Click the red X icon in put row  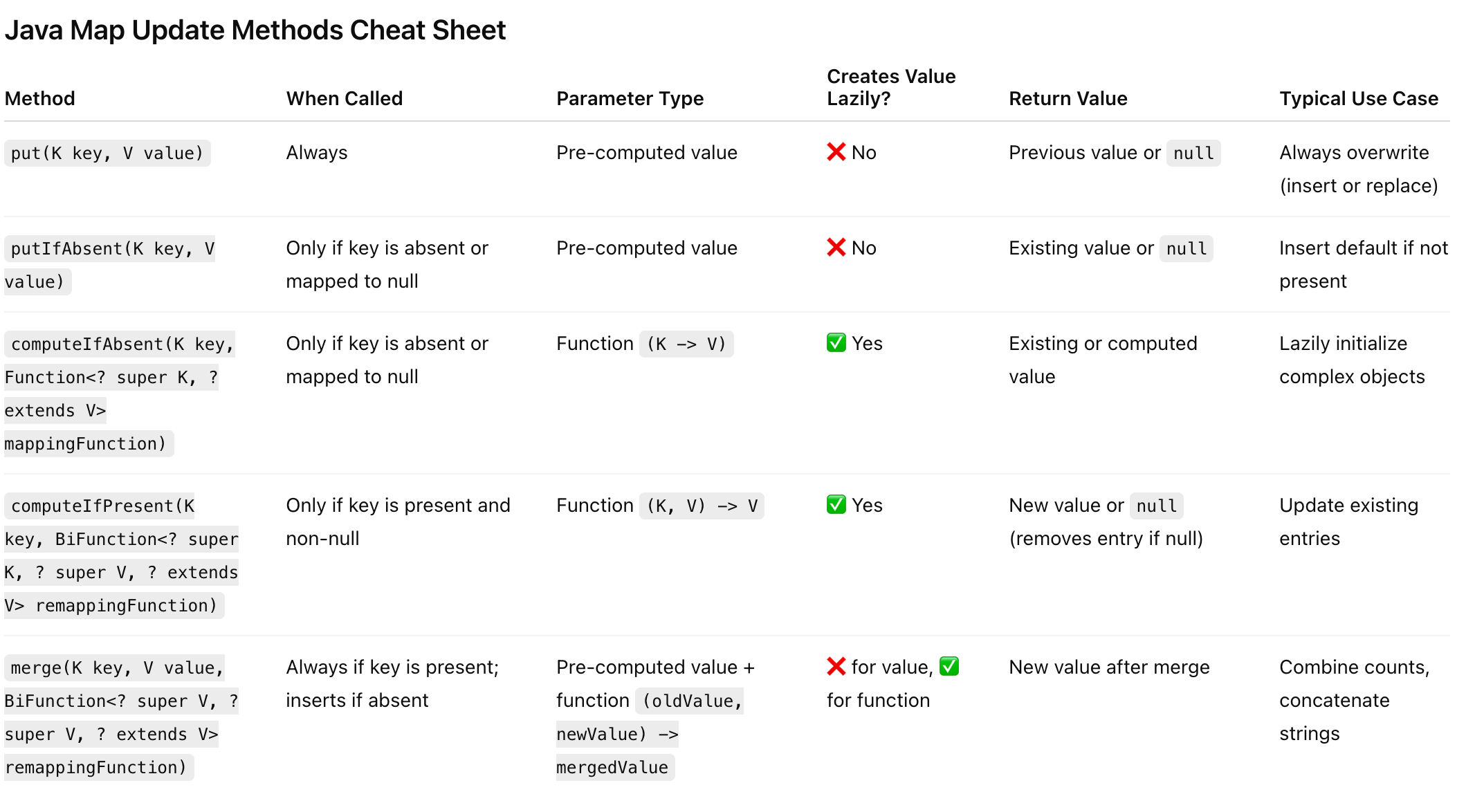[836, 152]
